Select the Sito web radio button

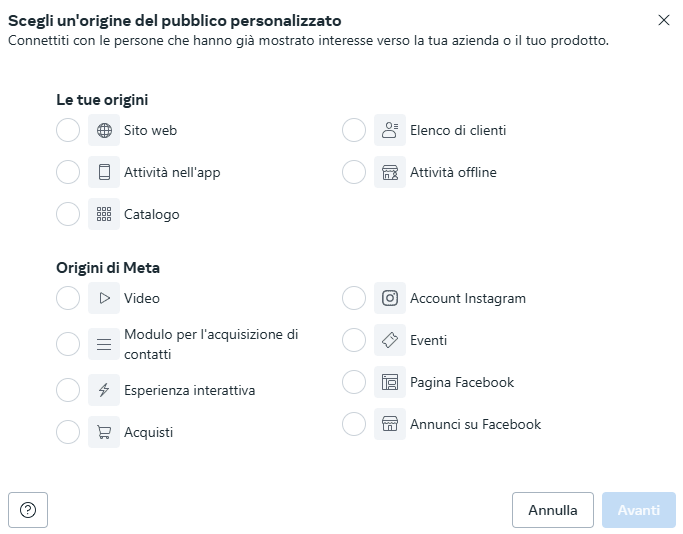pyautogui.click(x=68, y=131)
